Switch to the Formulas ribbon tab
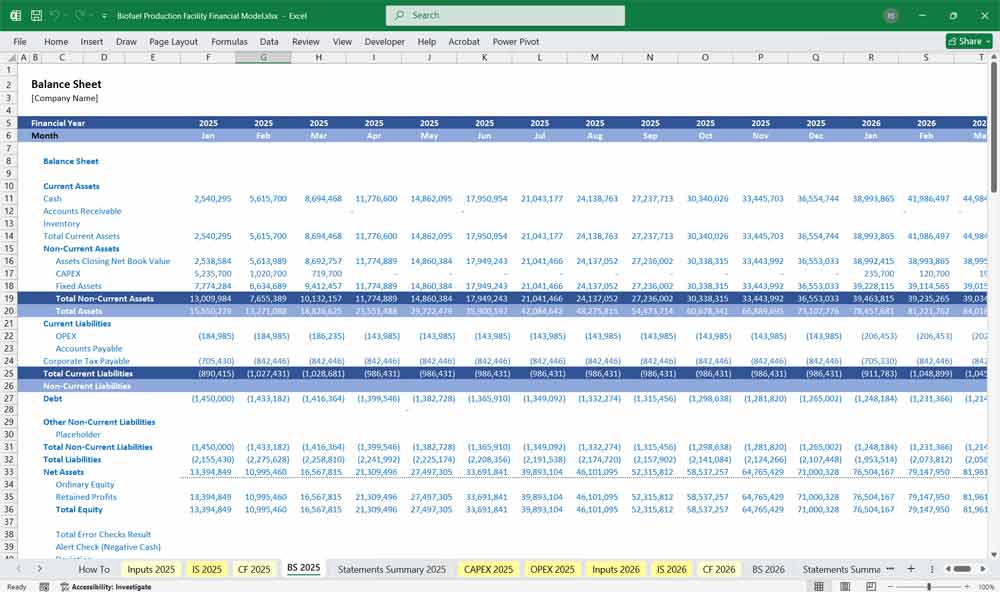1000x592 pixels. pyautogui.click(x=229, y=41)
